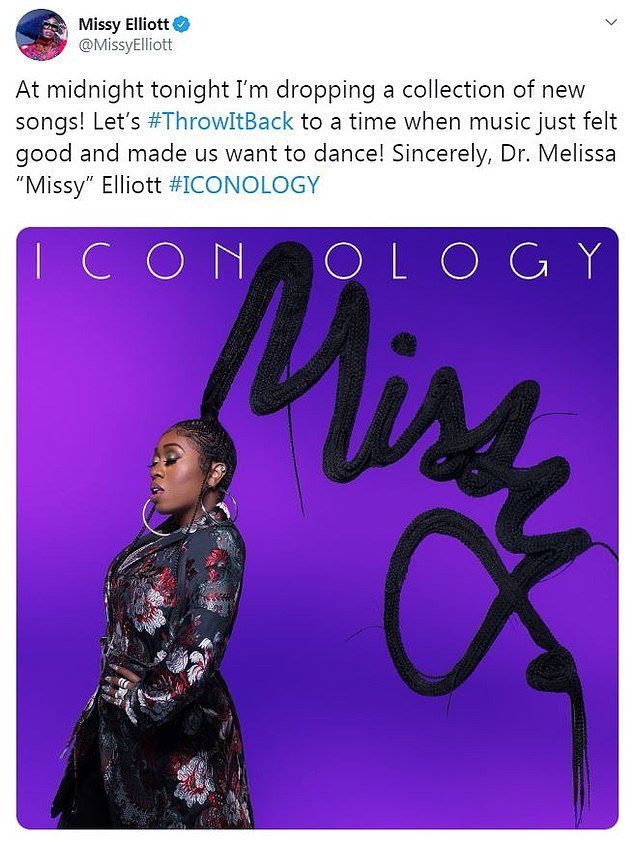
Task: Click the coiled braid knot near bottom
Action: coord(549,675)
